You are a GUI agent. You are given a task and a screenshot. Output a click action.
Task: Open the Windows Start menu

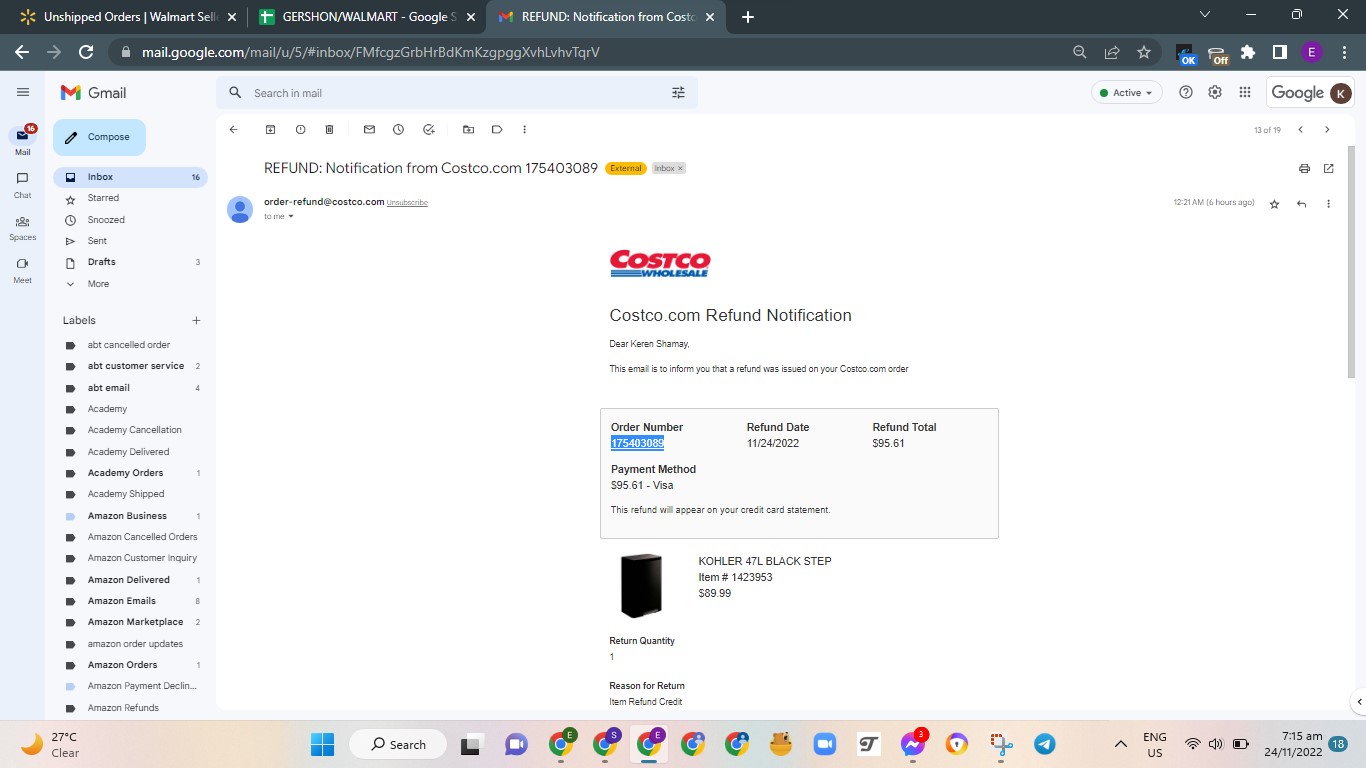[322, 744]
